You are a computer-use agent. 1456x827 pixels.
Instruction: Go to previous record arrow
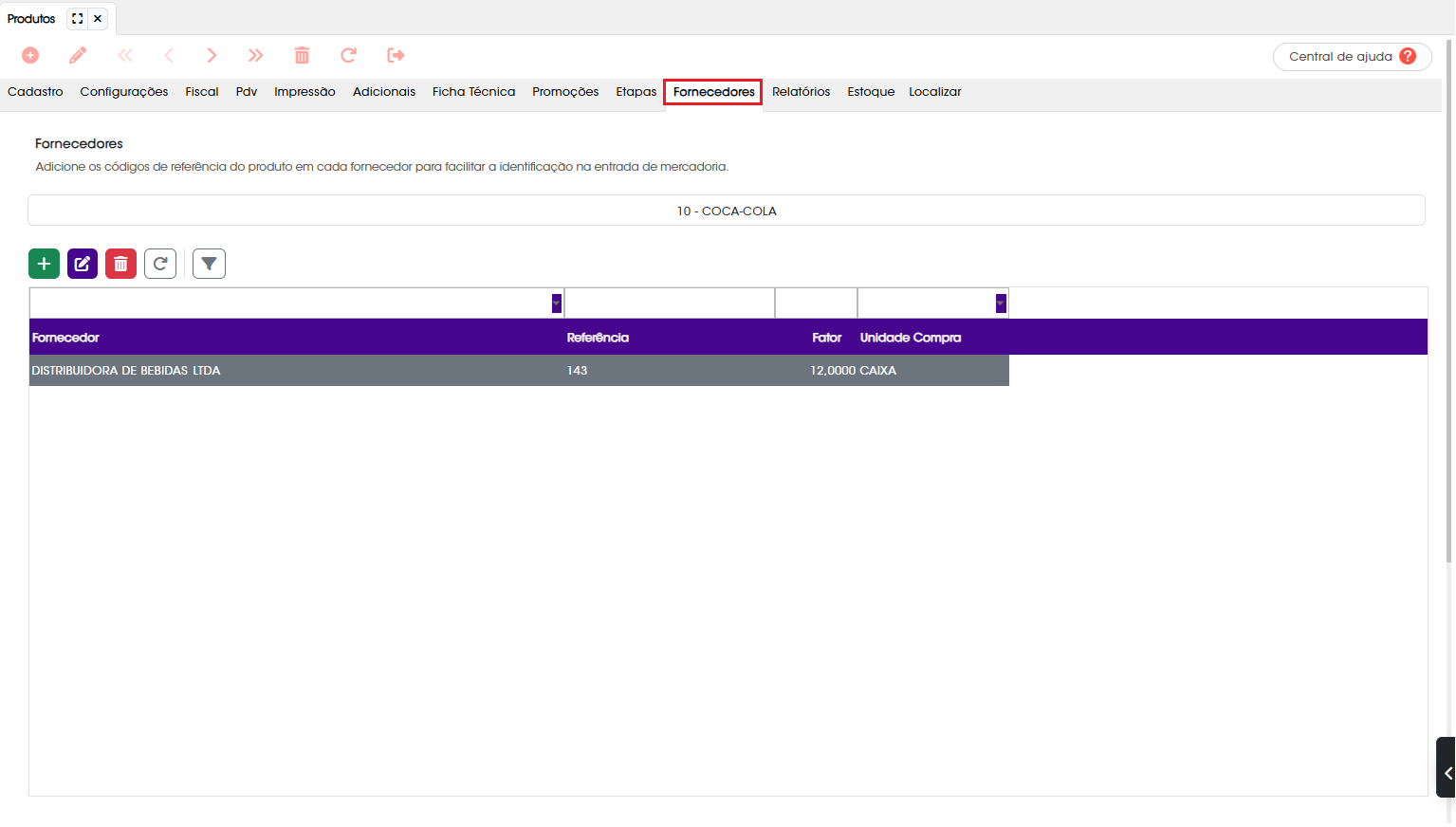169,55
